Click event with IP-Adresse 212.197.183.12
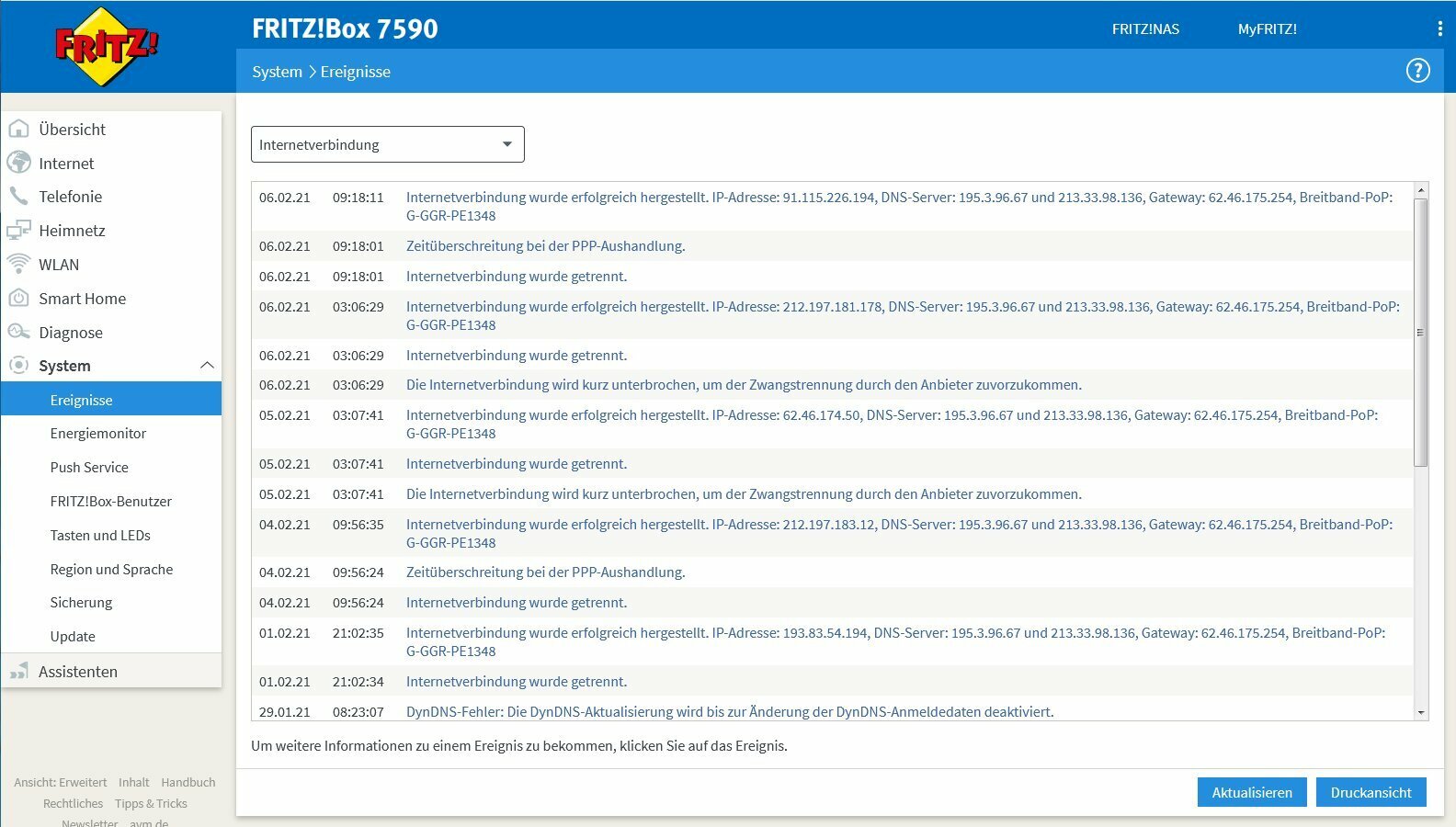 pyautogui.click(x=833, y=533)
